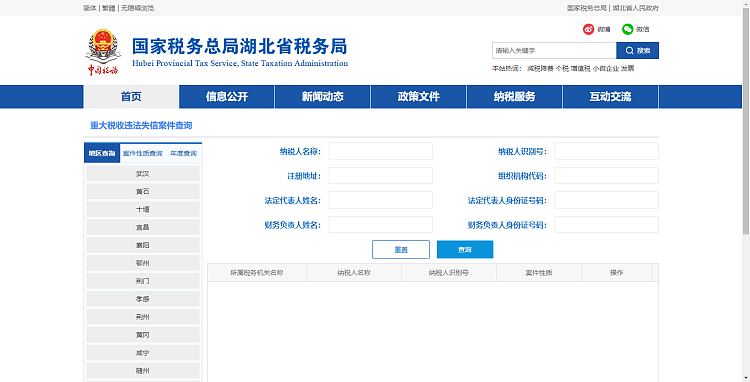Open 无障碍浏览 accessible browsing
This screenshot has width=750, height=382.
tap(137, 8)
